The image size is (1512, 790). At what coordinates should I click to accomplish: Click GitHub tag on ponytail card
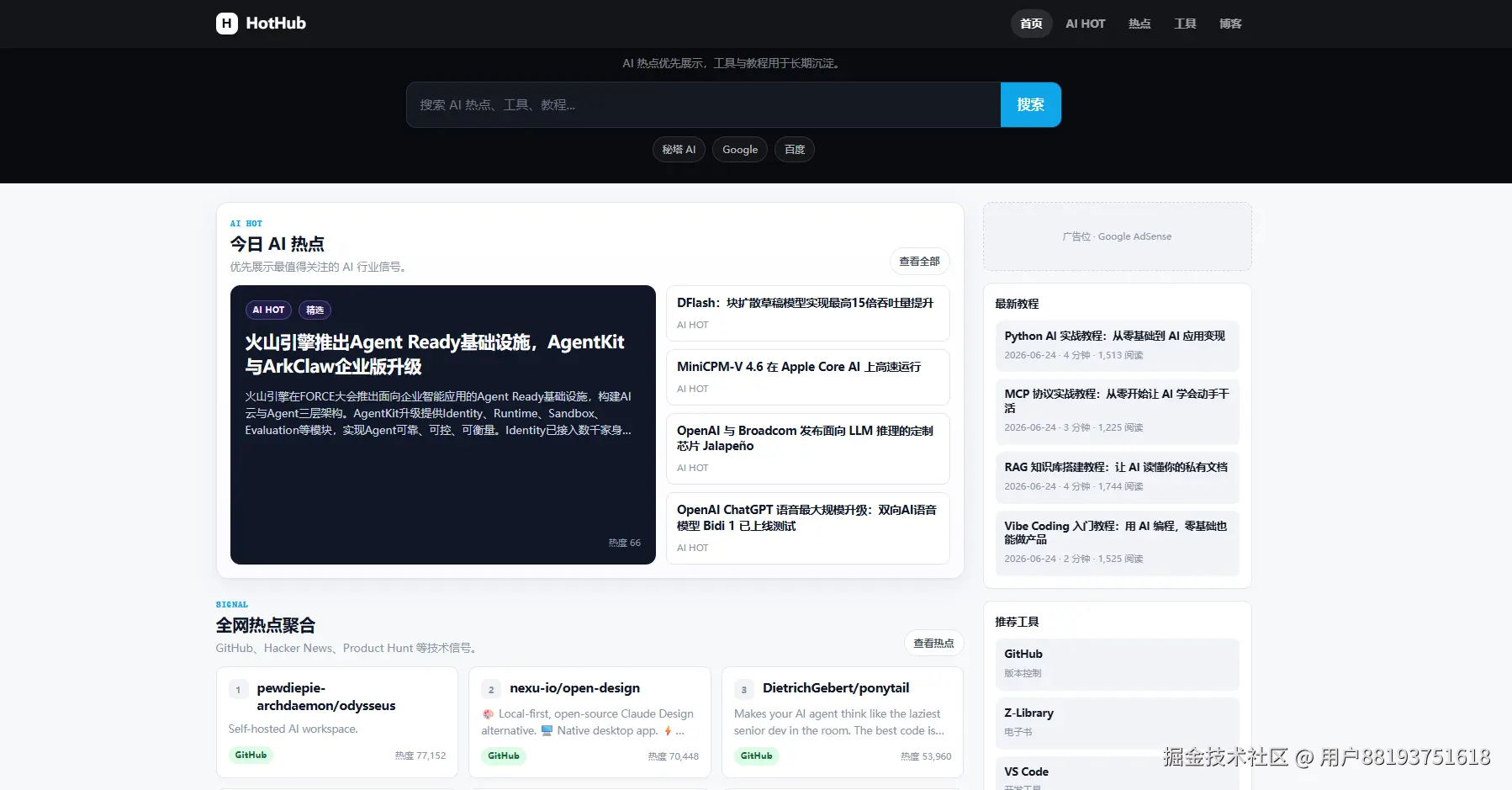point(756,756)
